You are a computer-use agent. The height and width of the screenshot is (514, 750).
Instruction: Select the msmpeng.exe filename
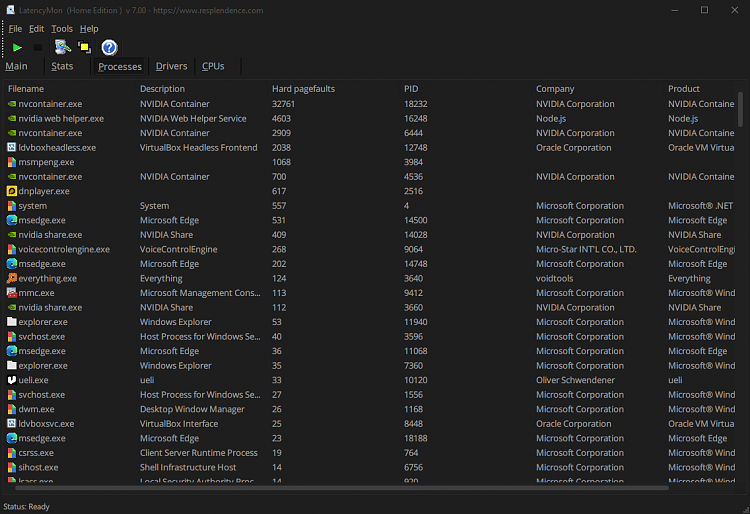click(46, 162)
